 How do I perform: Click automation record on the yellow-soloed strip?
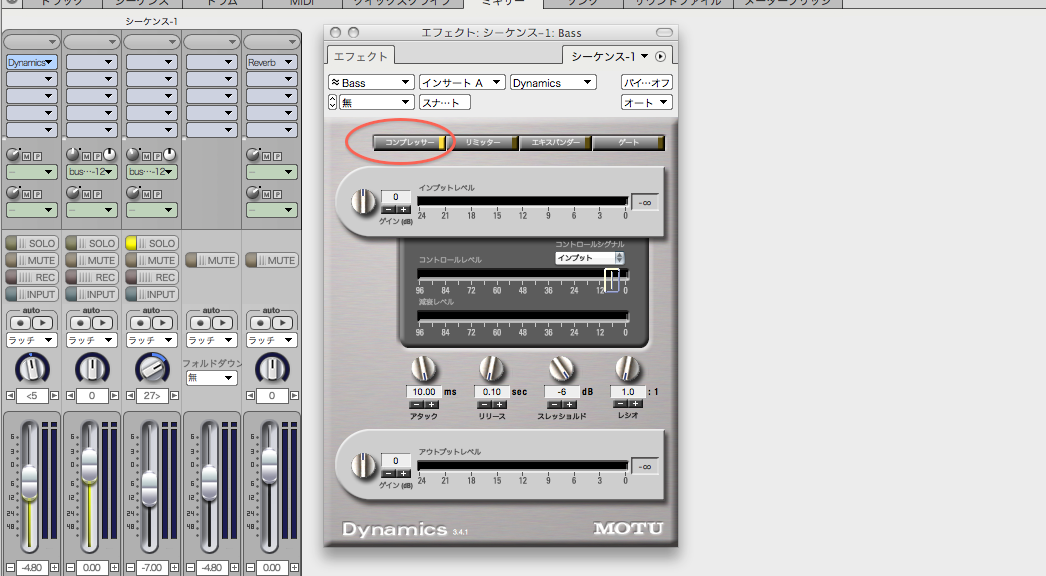[x=141, y=323]
